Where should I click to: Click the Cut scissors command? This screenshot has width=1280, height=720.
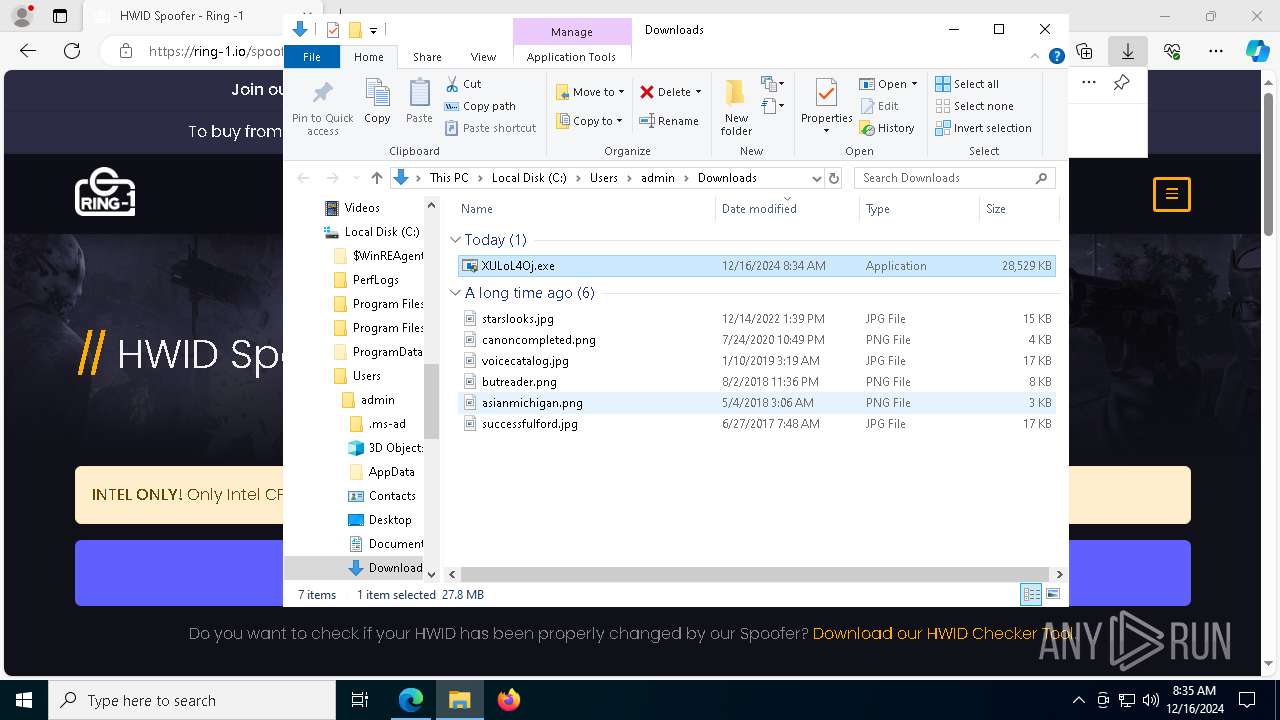pos(463,84)
